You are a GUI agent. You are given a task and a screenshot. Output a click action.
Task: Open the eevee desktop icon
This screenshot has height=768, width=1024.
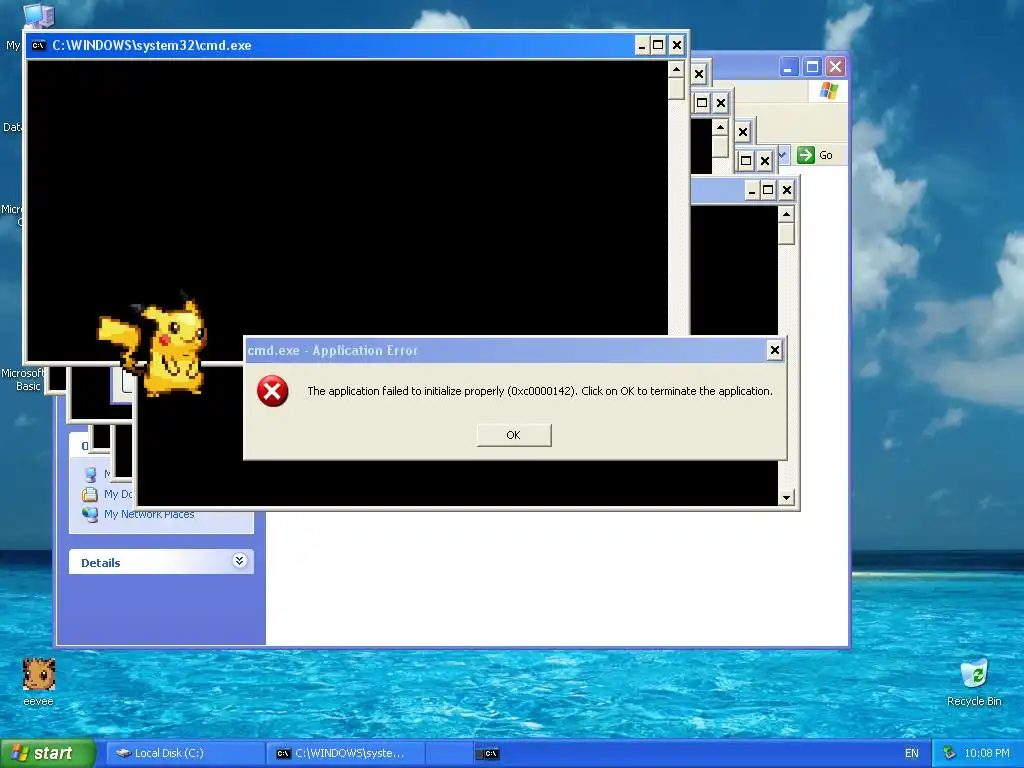point(39,682)
